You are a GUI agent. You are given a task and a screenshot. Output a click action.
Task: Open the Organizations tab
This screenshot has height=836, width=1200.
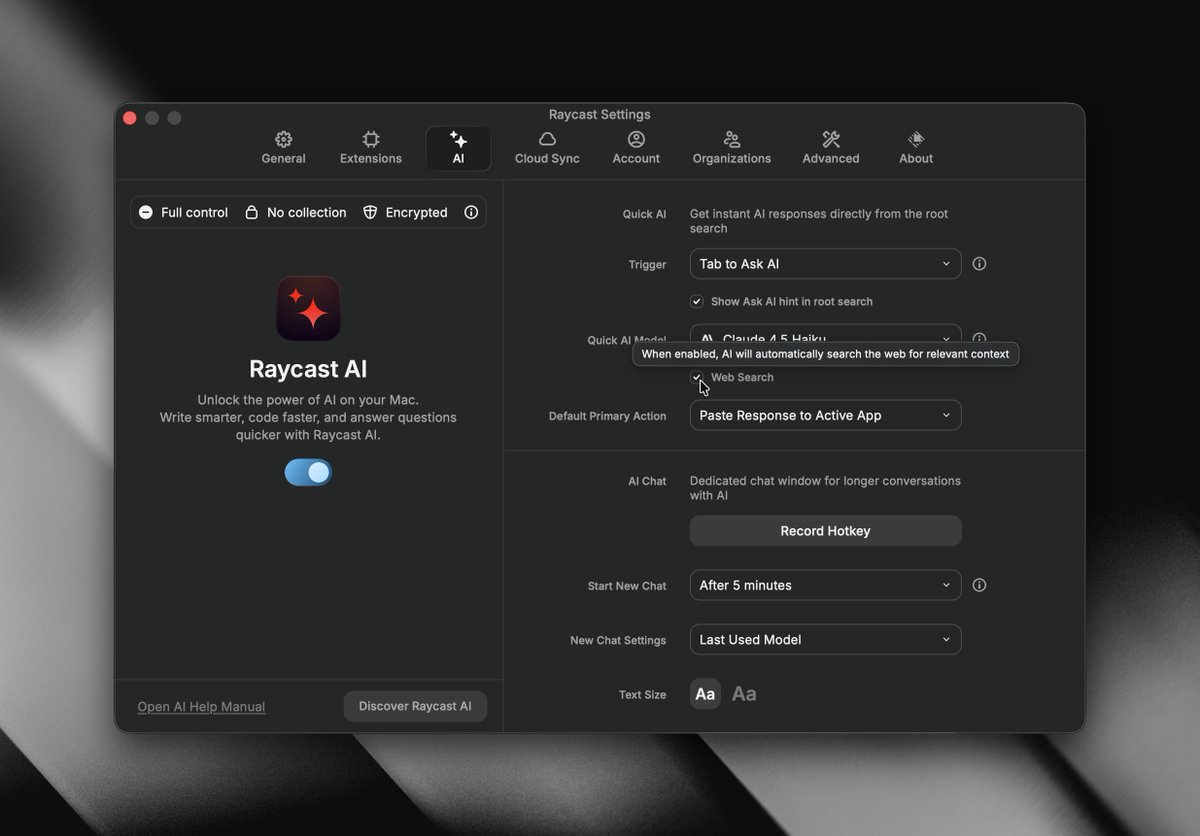click(x=732, y=148)
